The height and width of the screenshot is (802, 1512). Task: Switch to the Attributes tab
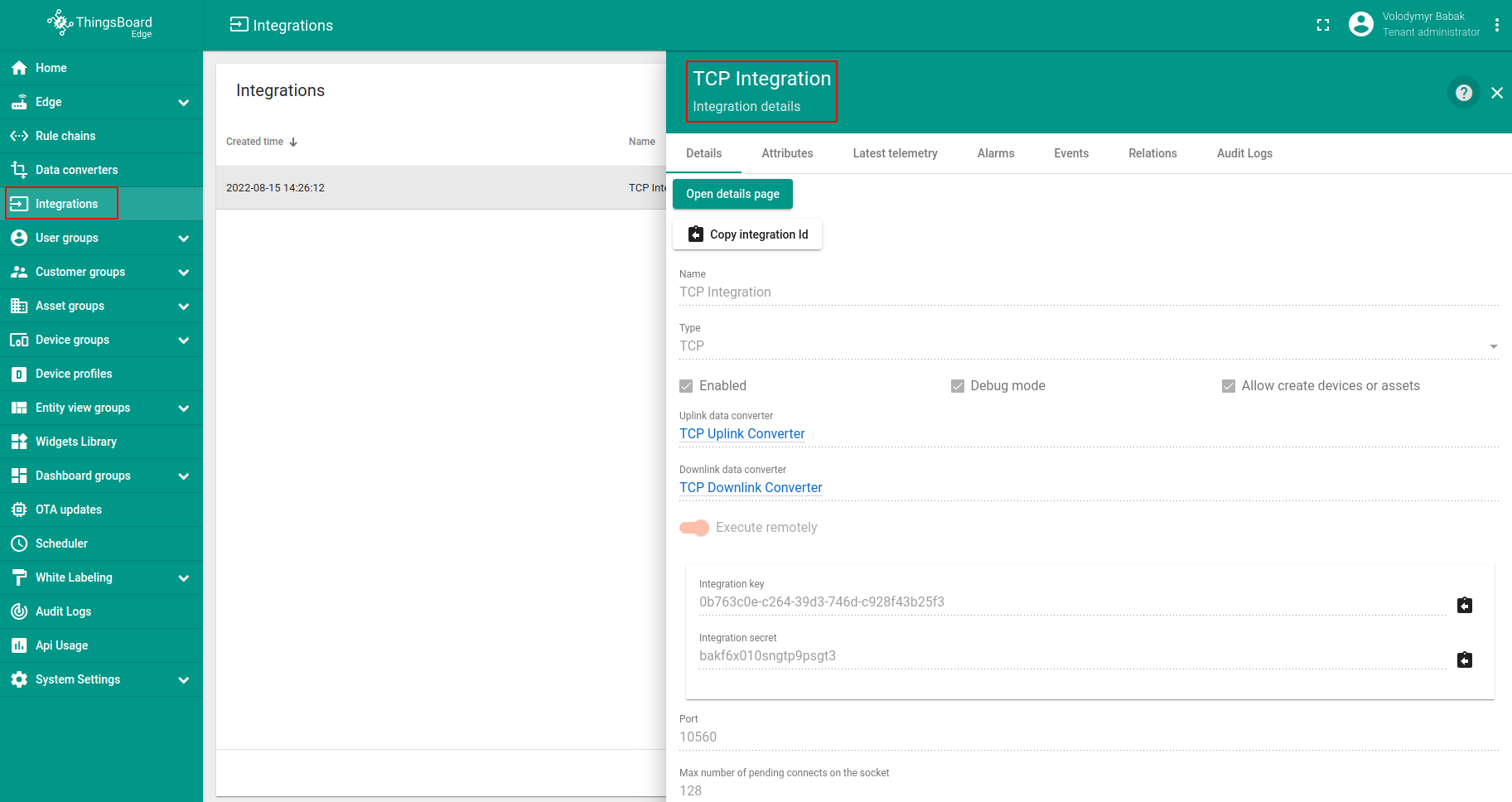787,153
